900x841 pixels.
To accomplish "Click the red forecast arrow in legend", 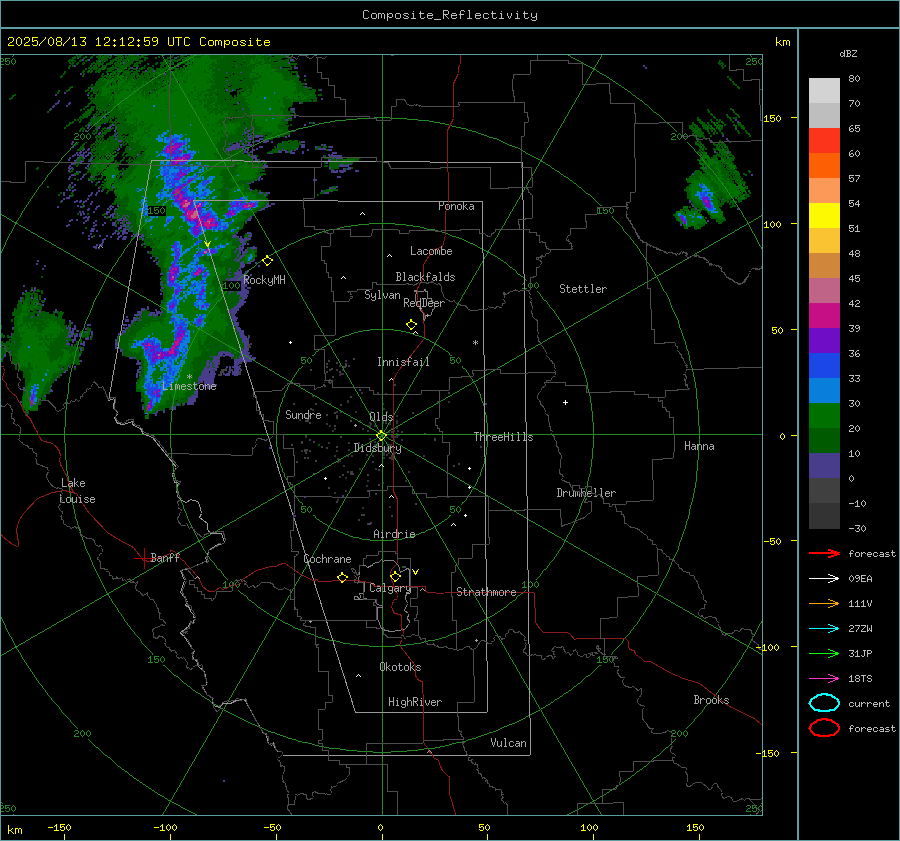I will coord(824,553).
